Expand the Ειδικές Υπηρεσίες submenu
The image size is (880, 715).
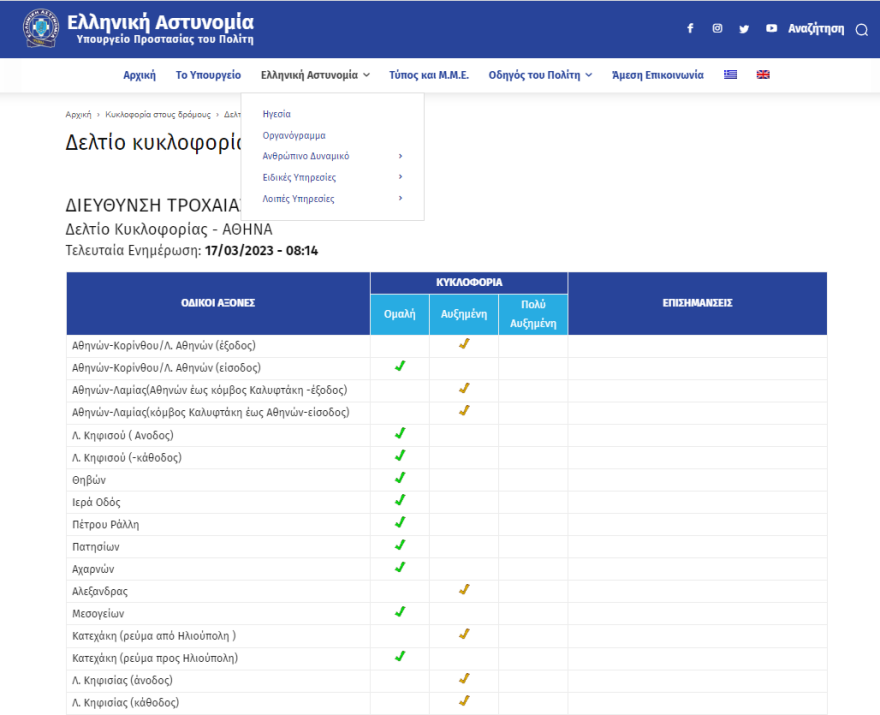coord(400,177)
